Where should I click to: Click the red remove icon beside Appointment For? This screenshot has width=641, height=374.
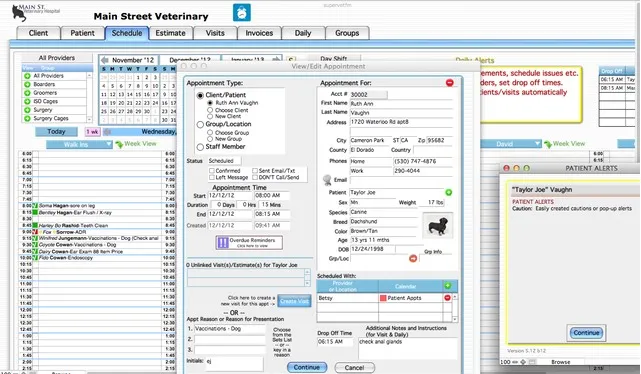(x=450, y=83)
